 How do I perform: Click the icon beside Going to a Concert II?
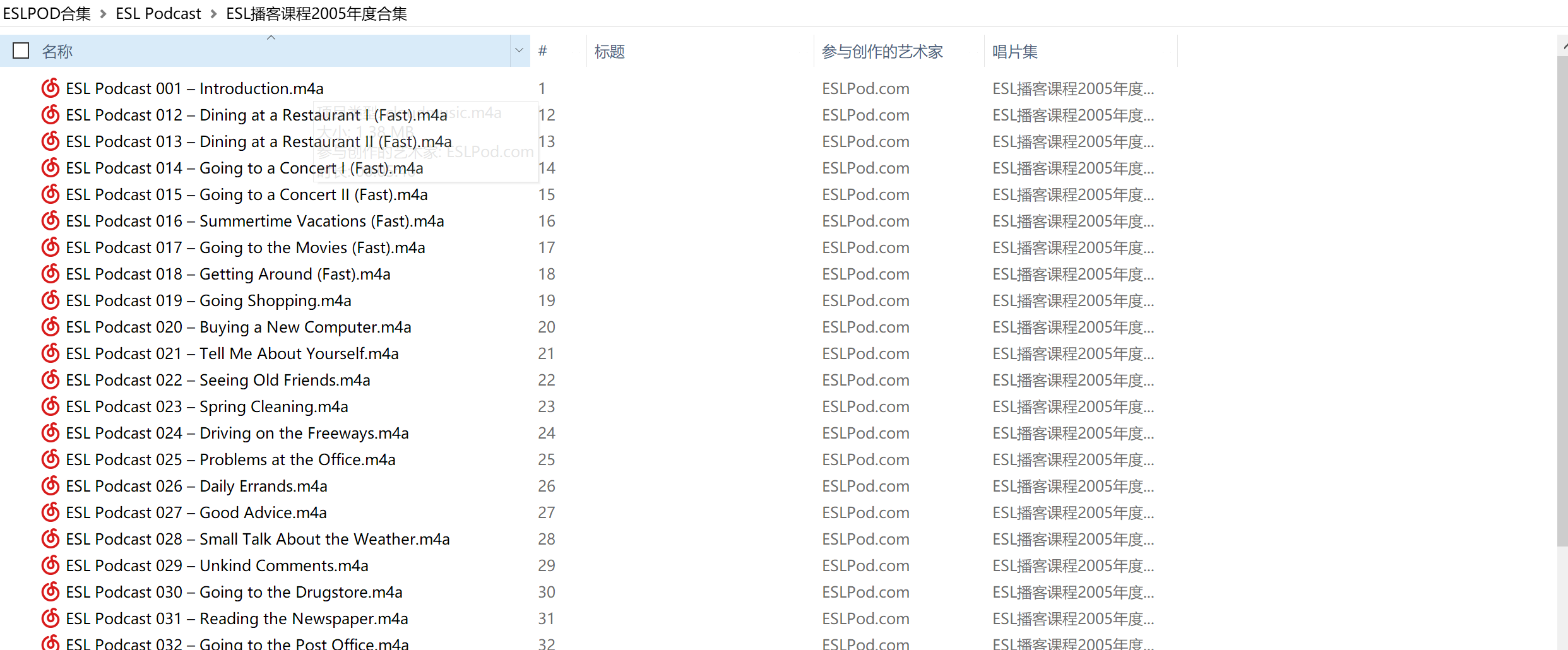pos(50,194)
